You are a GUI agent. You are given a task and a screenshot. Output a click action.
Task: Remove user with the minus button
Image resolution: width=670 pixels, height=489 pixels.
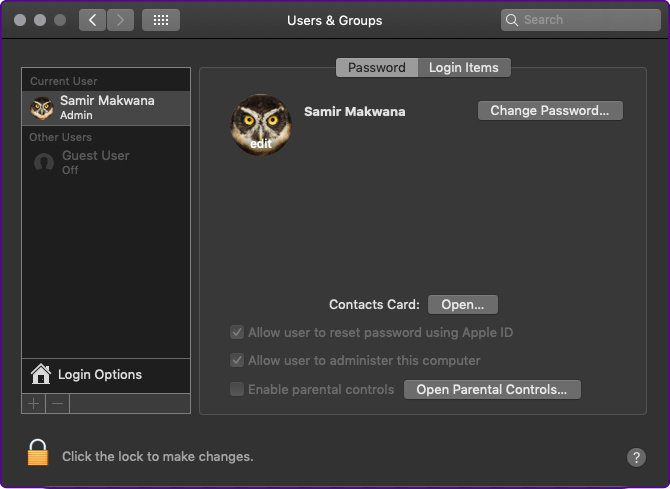(x=58, y=404)
